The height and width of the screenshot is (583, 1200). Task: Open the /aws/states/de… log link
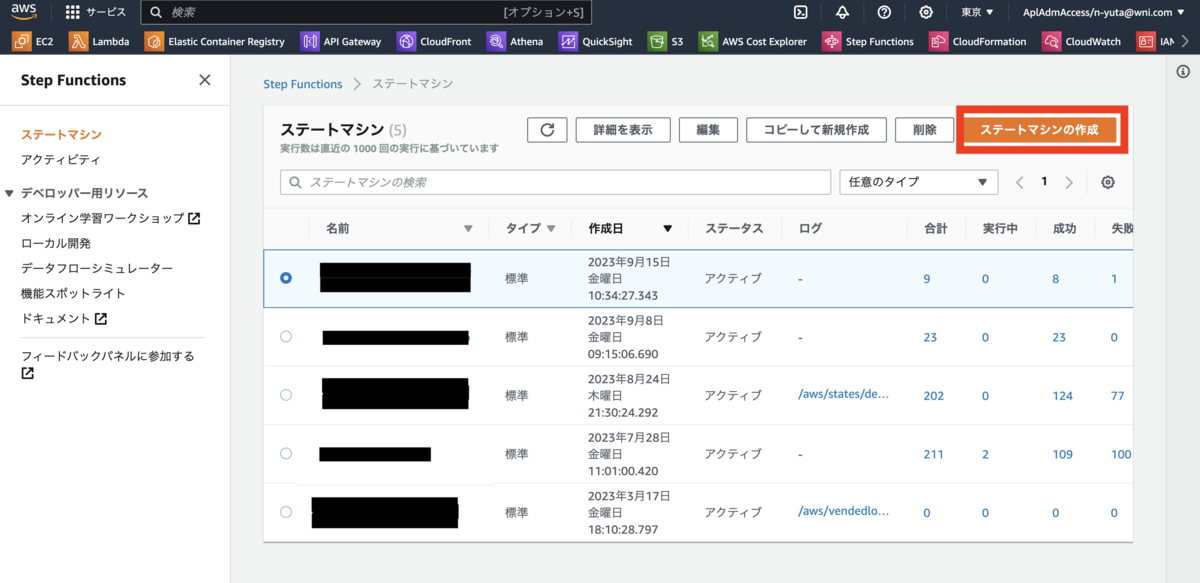[843, 395]
